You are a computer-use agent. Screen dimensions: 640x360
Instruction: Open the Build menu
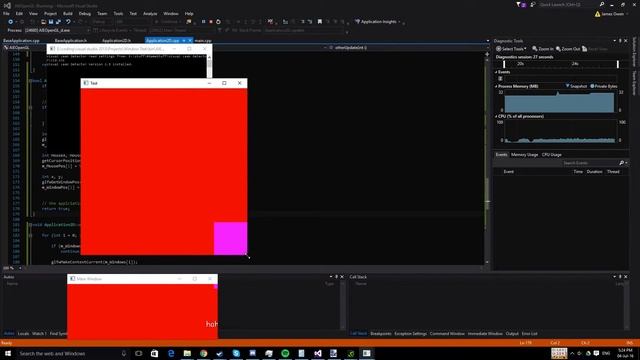[68, 13]
